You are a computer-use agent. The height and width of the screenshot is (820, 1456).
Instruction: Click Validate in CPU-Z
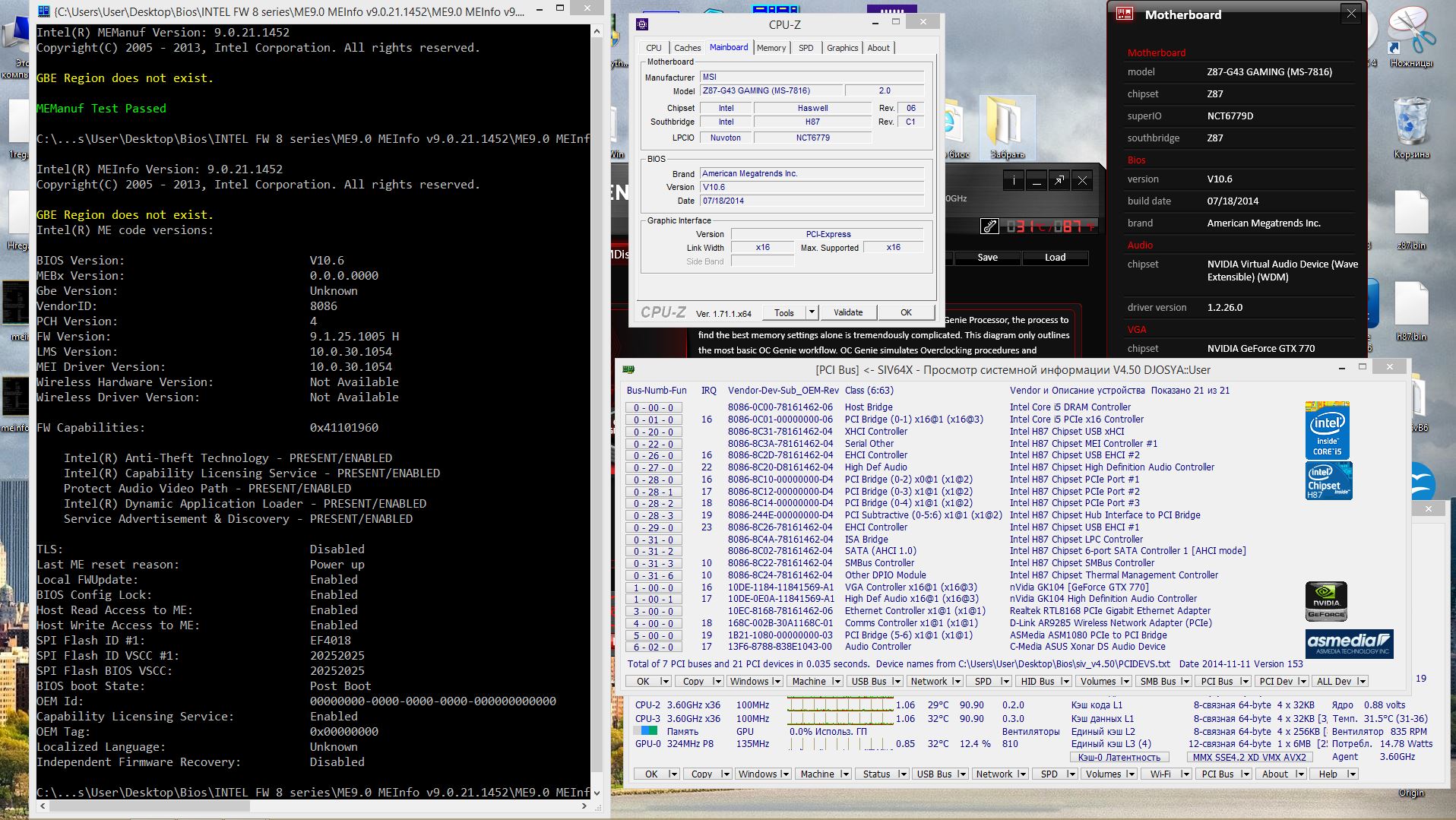pyautogui.click(x=848, y=312)
